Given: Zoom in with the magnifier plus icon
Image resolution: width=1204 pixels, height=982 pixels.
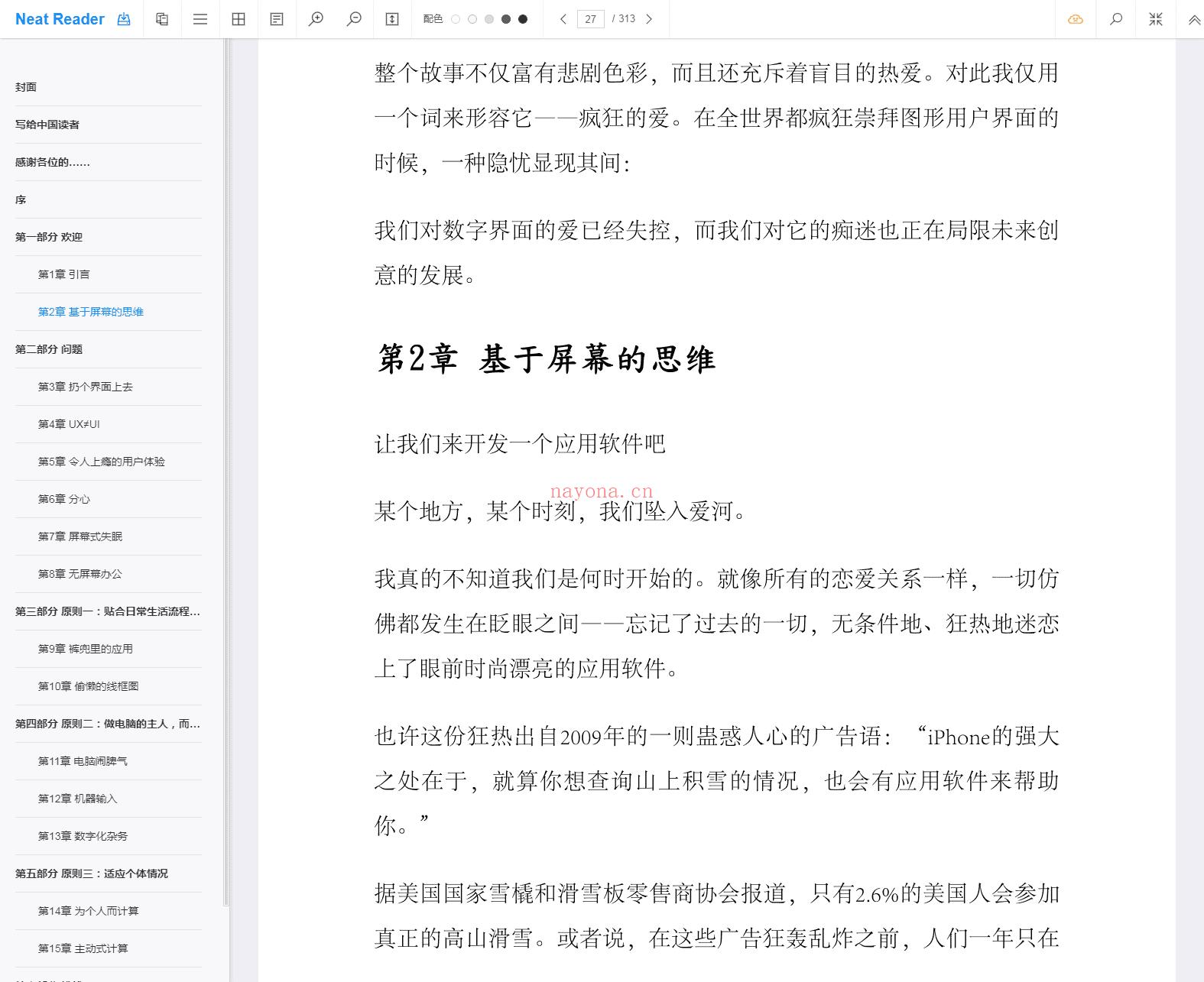Looking at the screenshot, I should pos(316,19).
